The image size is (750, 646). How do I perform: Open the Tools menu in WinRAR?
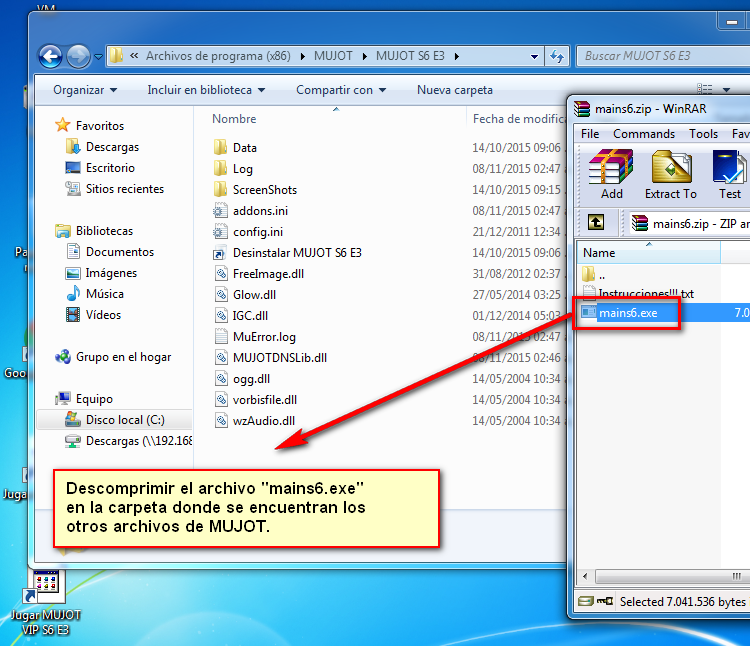(703, 133)
